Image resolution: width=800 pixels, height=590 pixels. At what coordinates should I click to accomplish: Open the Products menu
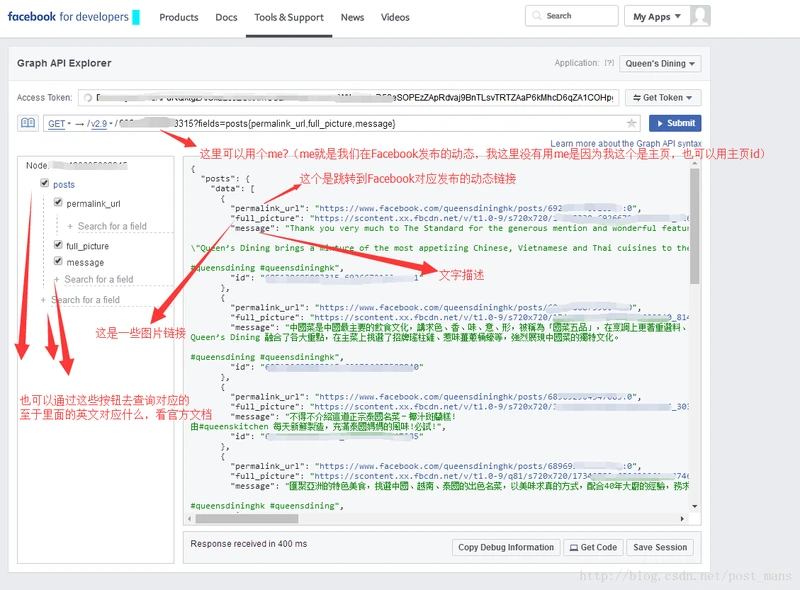click(179, 17)
